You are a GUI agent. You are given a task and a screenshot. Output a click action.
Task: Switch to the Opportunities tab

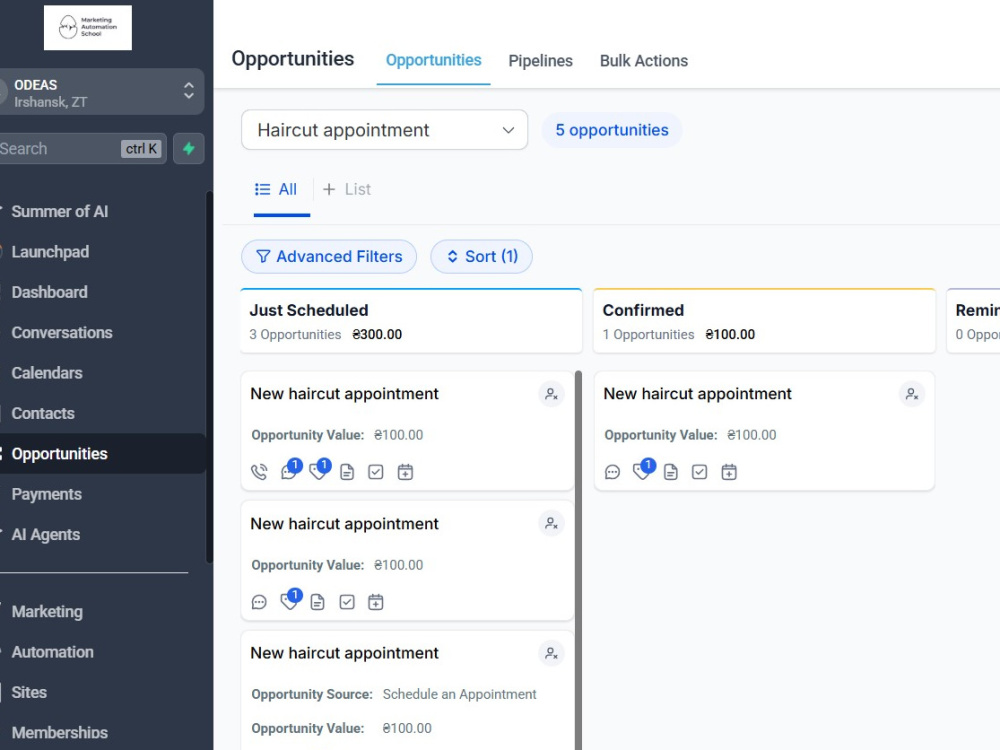(x=433, y=61)
